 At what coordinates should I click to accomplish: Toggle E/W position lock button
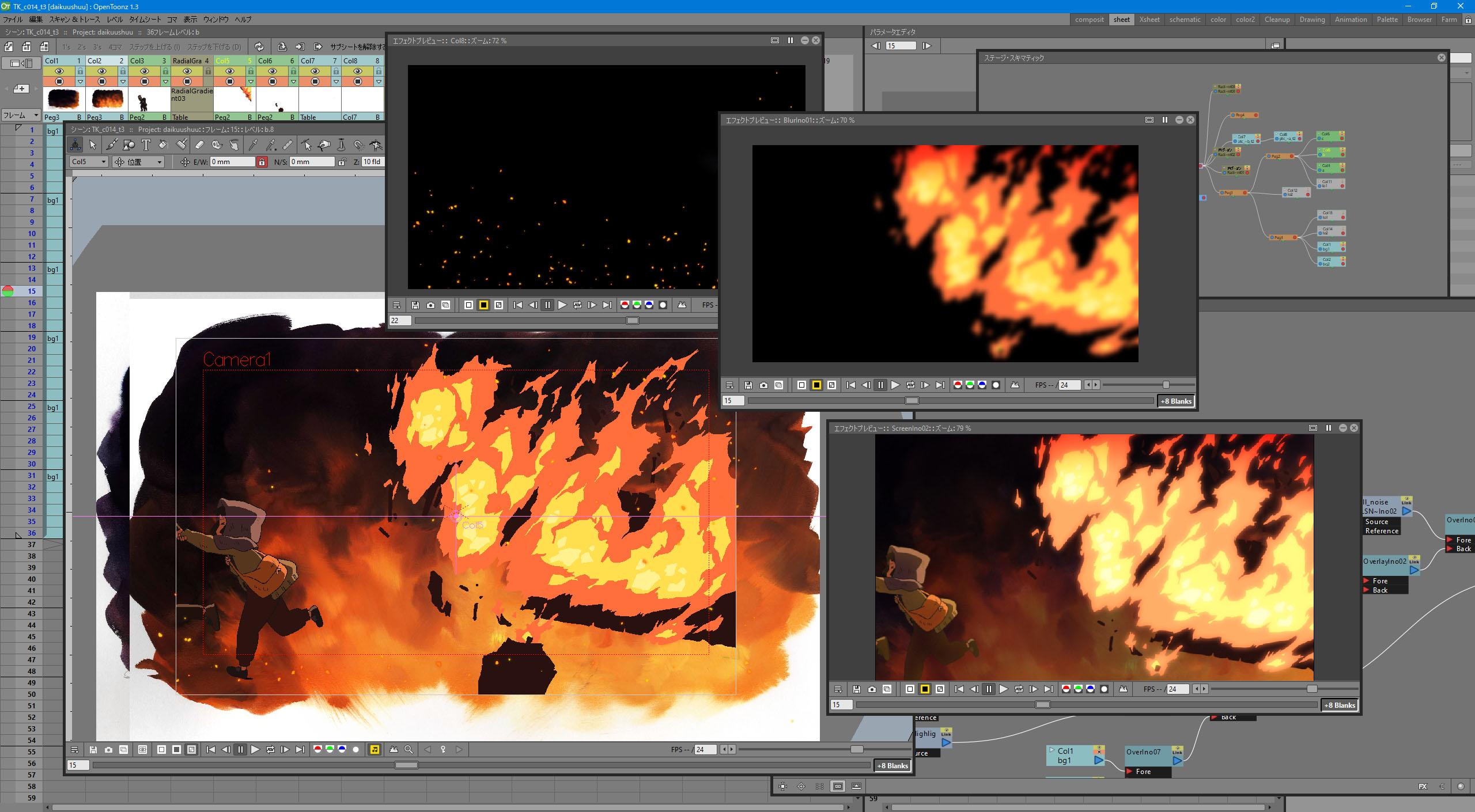point(262,162)
